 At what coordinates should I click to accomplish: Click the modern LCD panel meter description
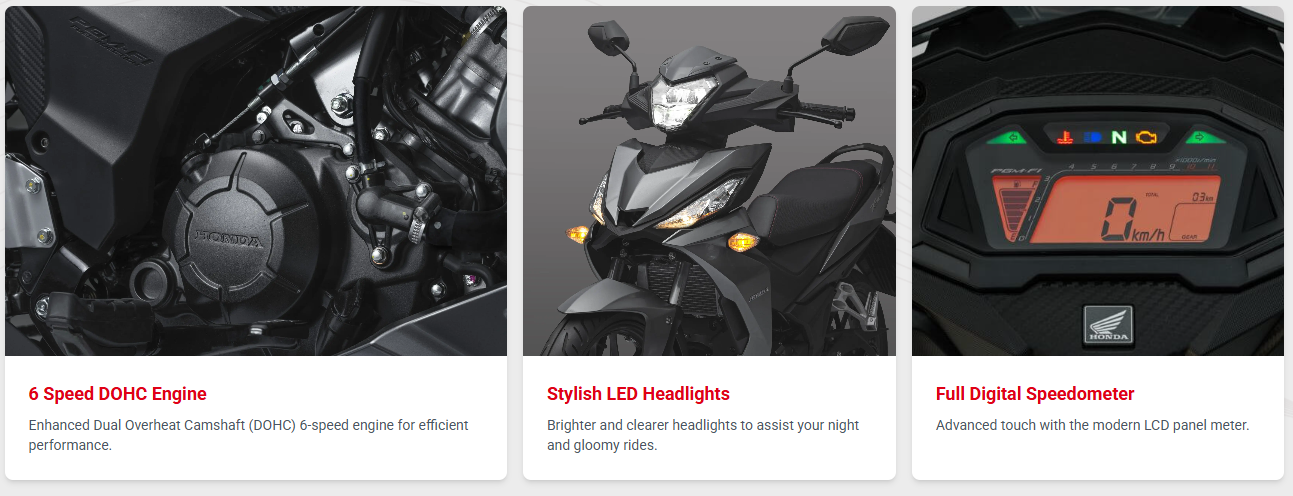tap(1093, 425)
